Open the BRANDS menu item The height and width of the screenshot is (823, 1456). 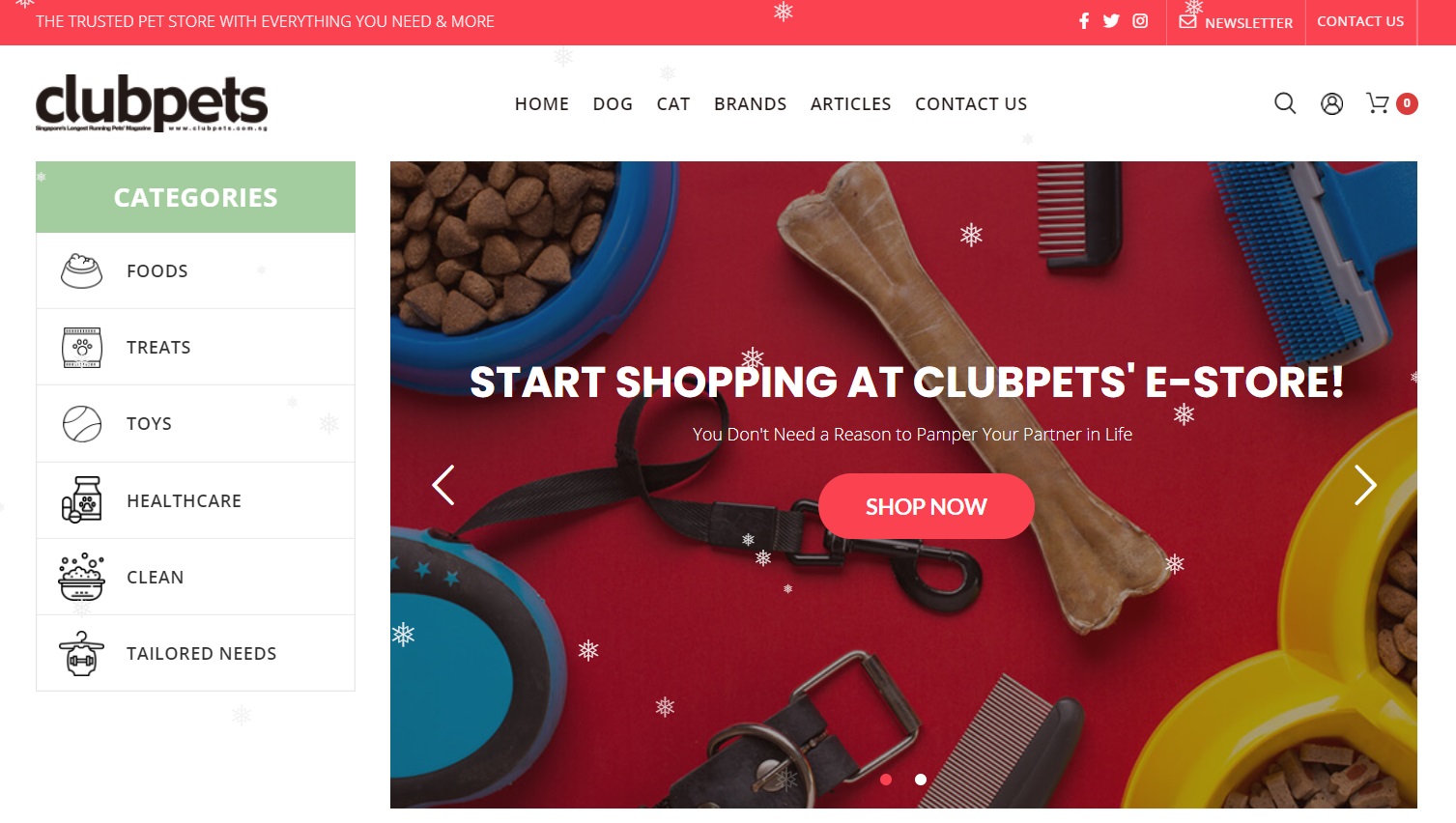(751, 104)
